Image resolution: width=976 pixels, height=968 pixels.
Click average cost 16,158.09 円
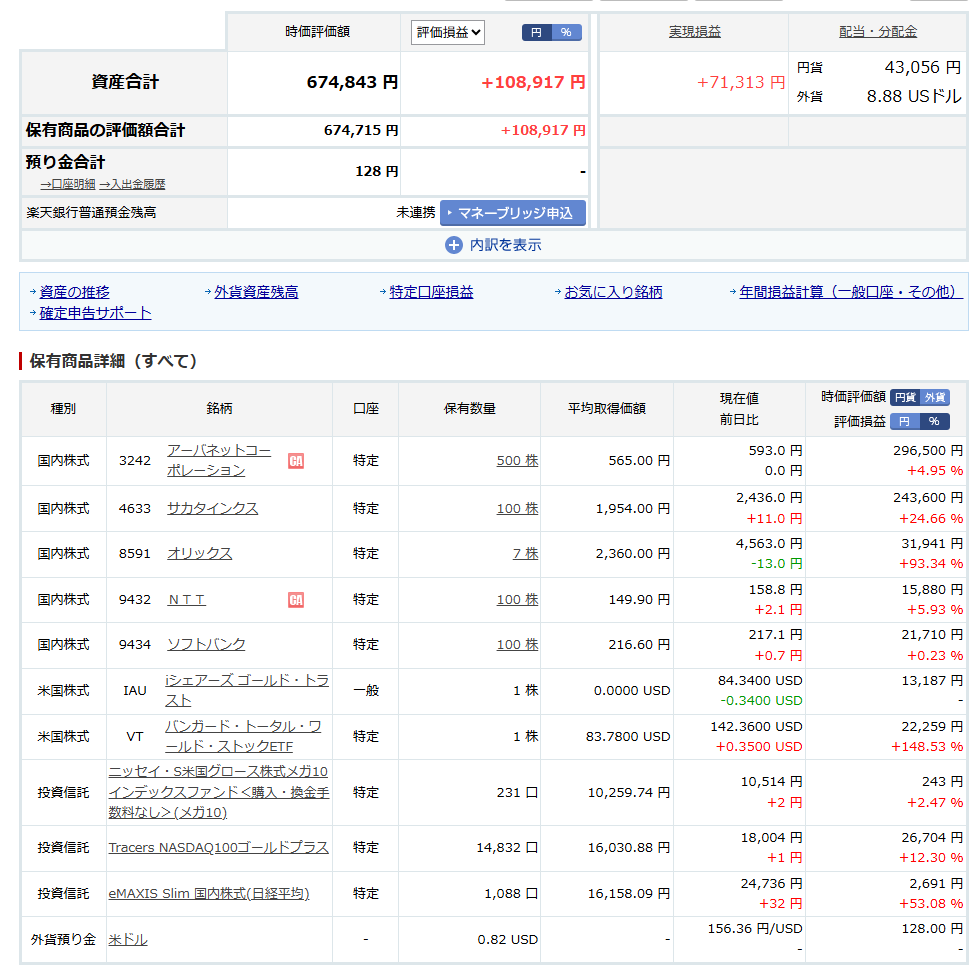coord(629,893)
